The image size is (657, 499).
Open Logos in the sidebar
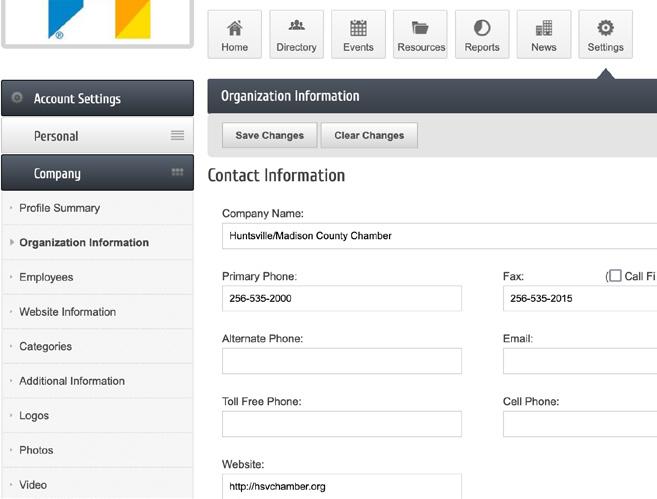(x=97, y=416)
